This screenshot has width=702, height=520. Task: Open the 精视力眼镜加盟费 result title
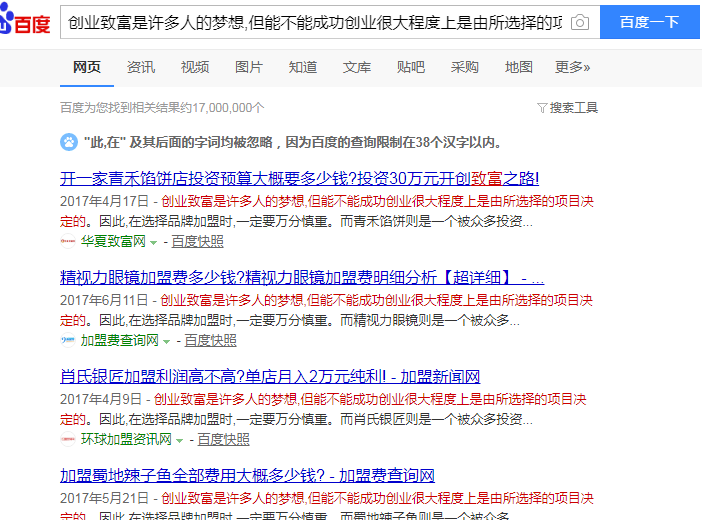tap(302, 278)
